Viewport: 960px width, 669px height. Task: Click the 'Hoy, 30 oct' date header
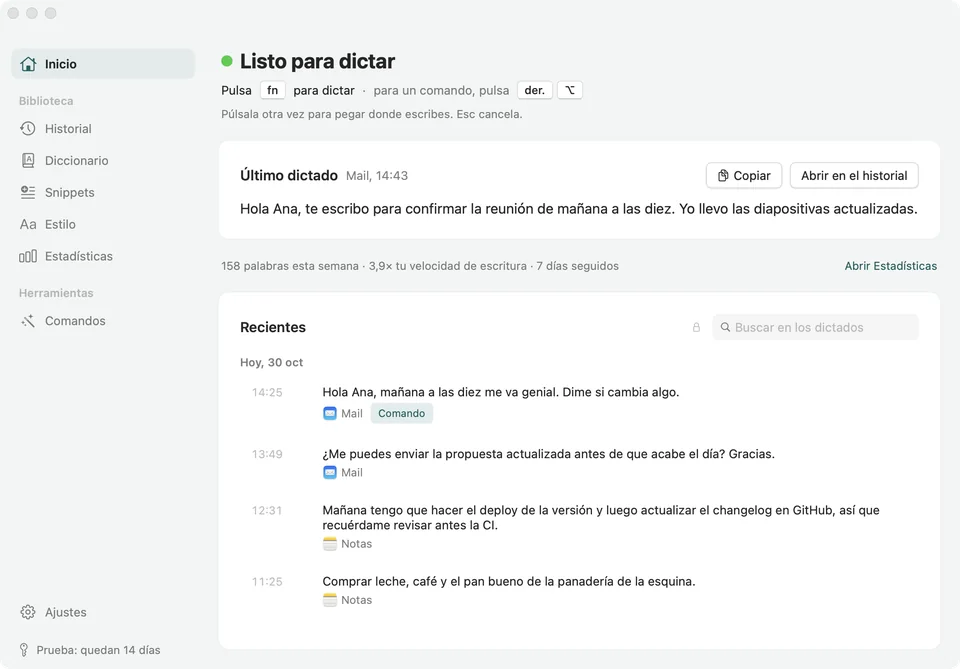click(x=271, y=362)
